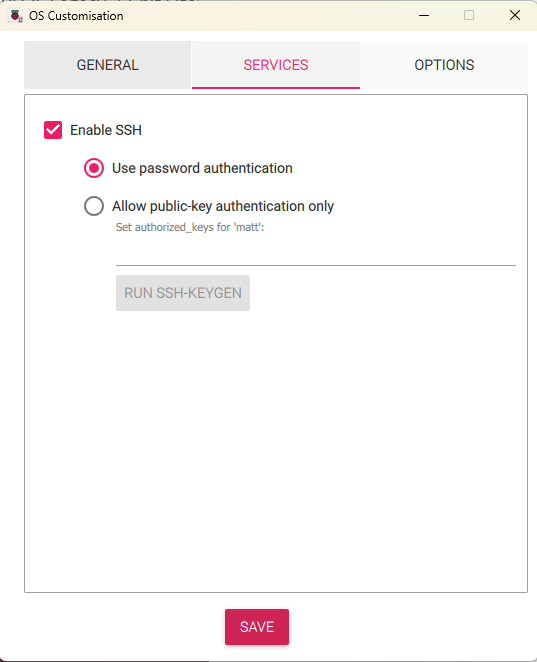The width and height of the screenshot is (537, 662).
Task: Click the 'Enable SSH' label text
Action: pyautogui.click(x=106, y=130)
